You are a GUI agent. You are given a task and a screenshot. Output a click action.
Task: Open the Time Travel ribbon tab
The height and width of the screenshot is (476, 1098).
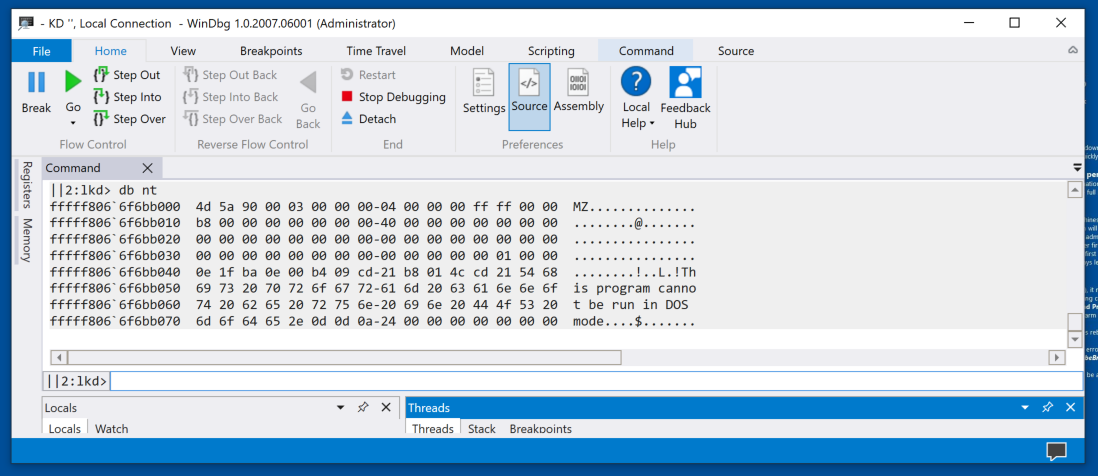tap(376, 50)
